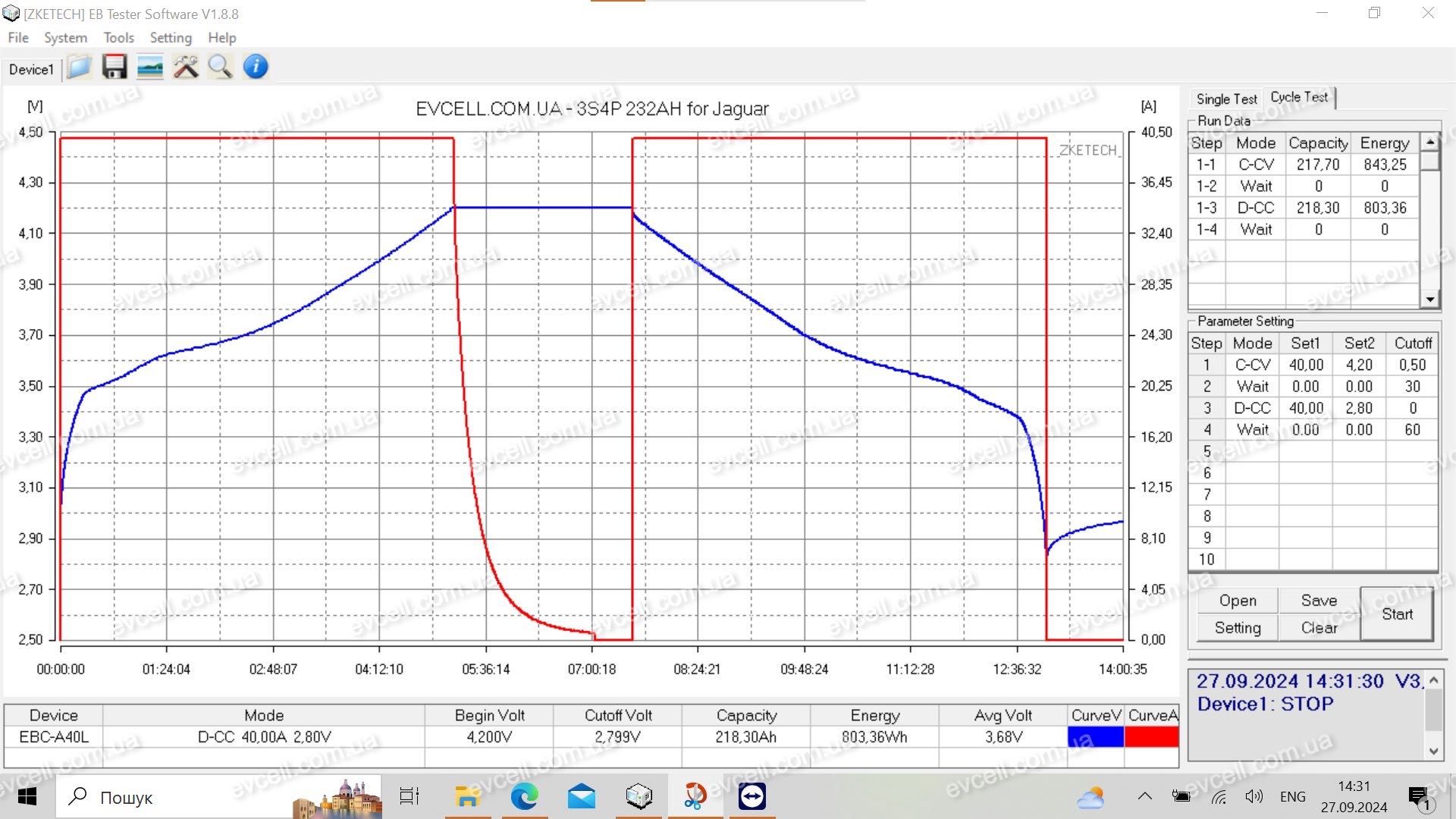Select step 1 Set2 cell 4,20
The width and height of the screenshot is (1456, 819).
coord(1359,365)
